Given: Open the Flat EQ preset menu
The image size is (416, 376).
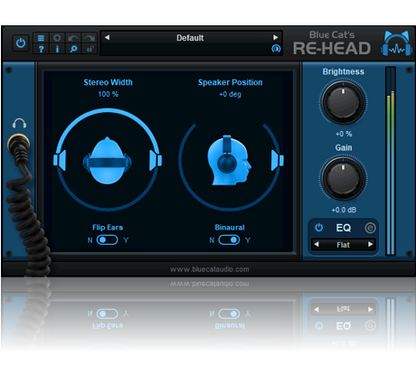Looking at the screenshot, I should (x=343, y=245).
